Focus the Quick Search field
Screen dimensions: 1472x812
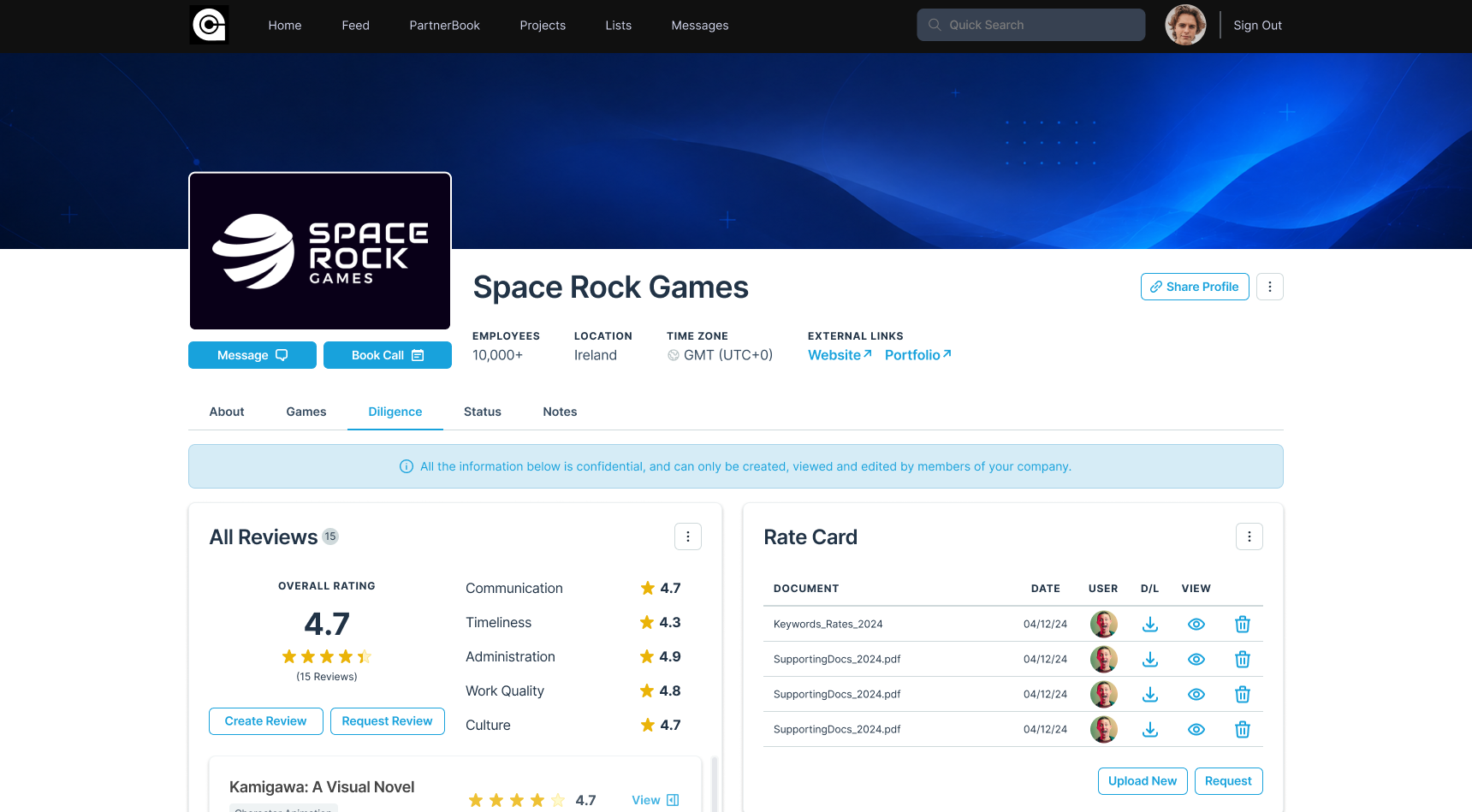point(1031,25)
